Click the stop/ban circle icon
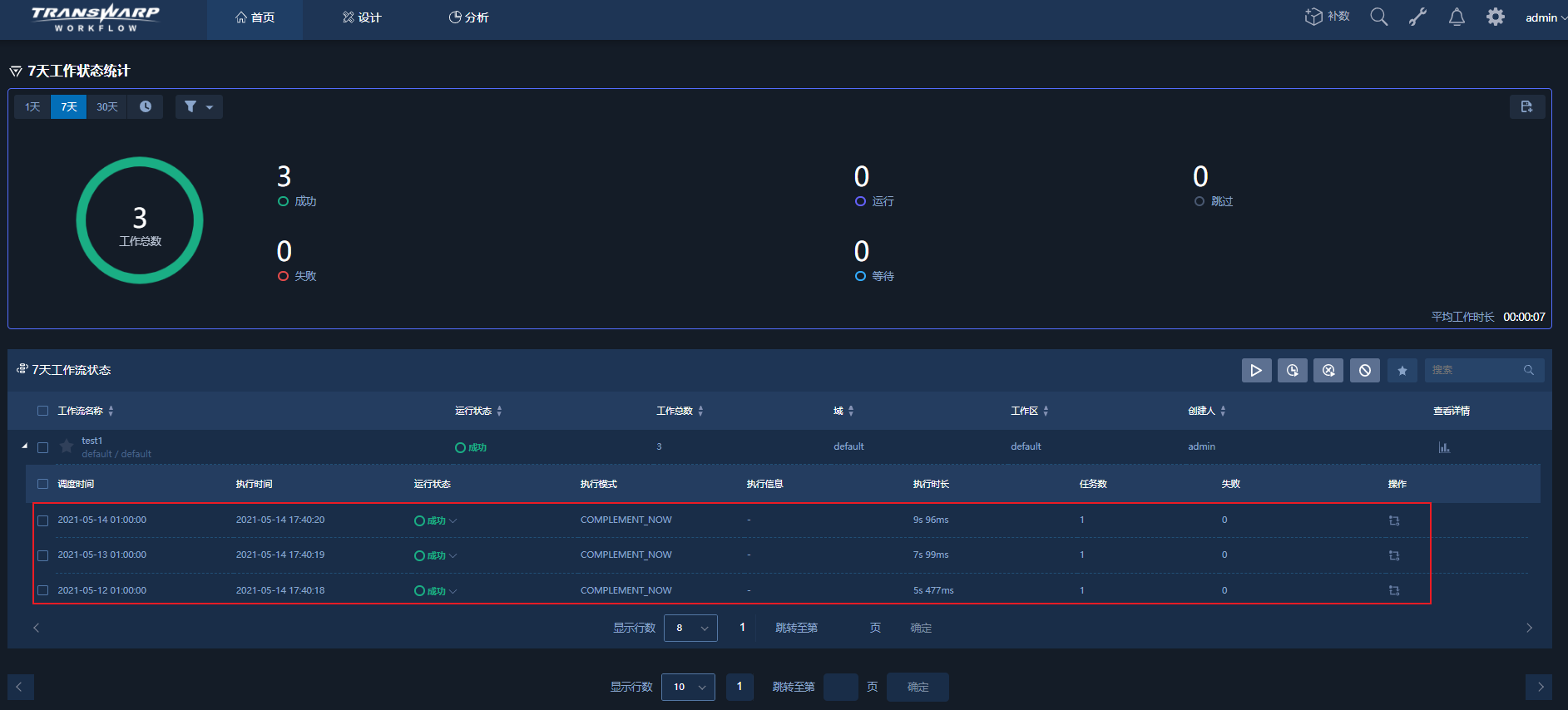This screenshot has height=710, width=1568. [1364, 370]
